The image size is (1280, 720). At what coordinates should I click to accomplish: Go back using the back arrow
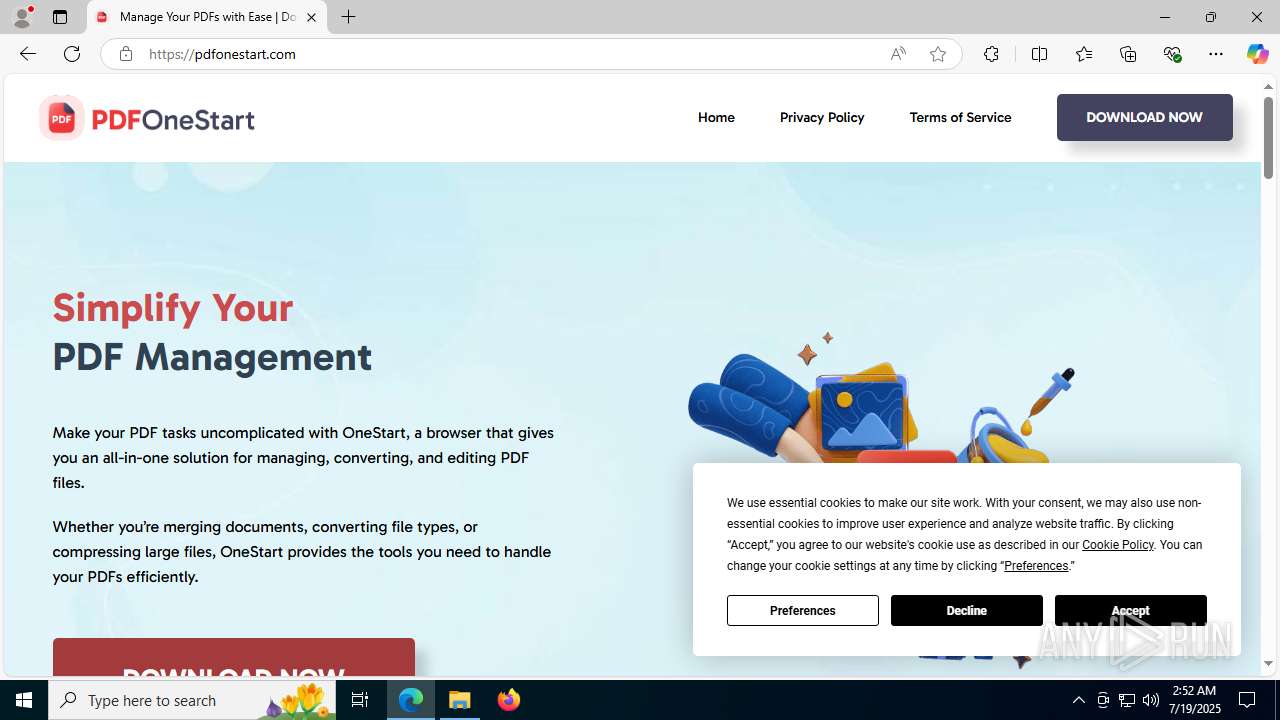coord(28,54)
